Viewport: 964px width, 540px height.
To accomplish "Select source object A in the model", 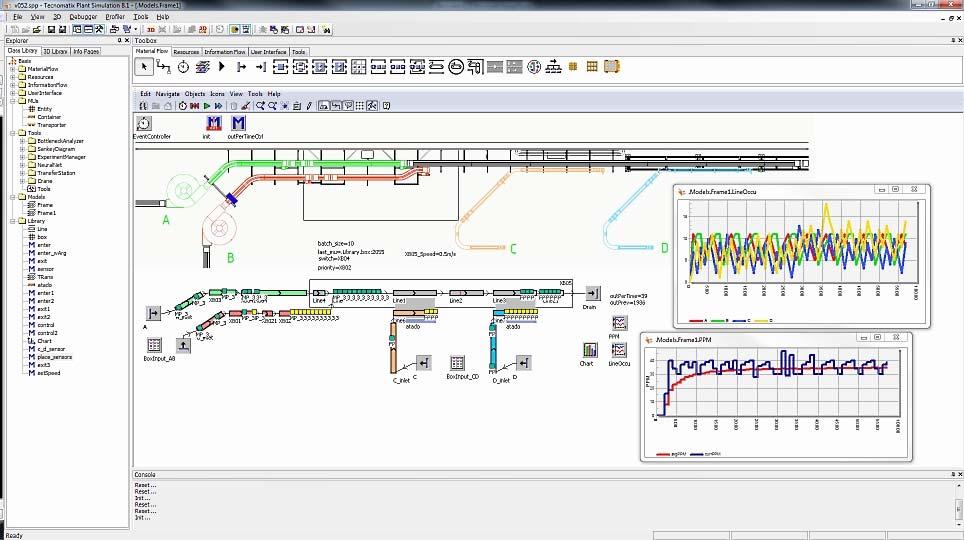I will click(153, 314).
